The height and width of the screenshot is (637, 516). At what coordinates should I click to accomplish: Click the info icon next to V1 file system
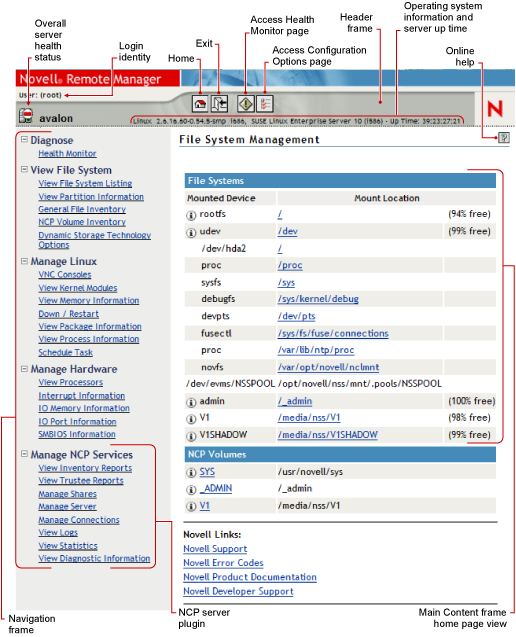pyautogui.click(x=191, y=418)
